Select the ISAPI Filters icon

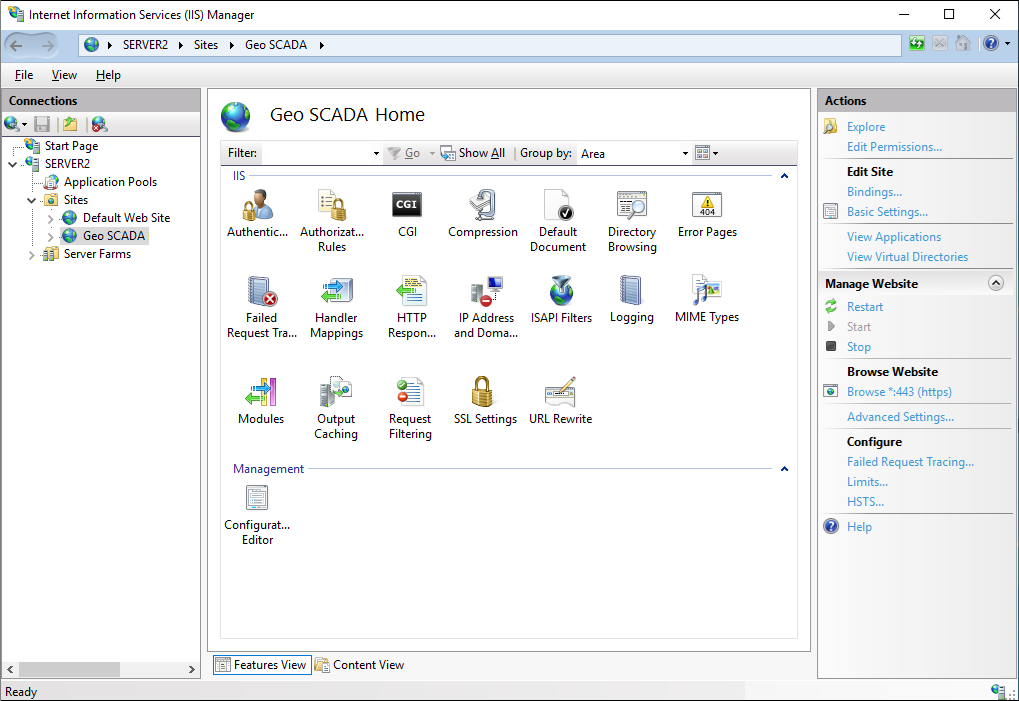pos(561,291)
